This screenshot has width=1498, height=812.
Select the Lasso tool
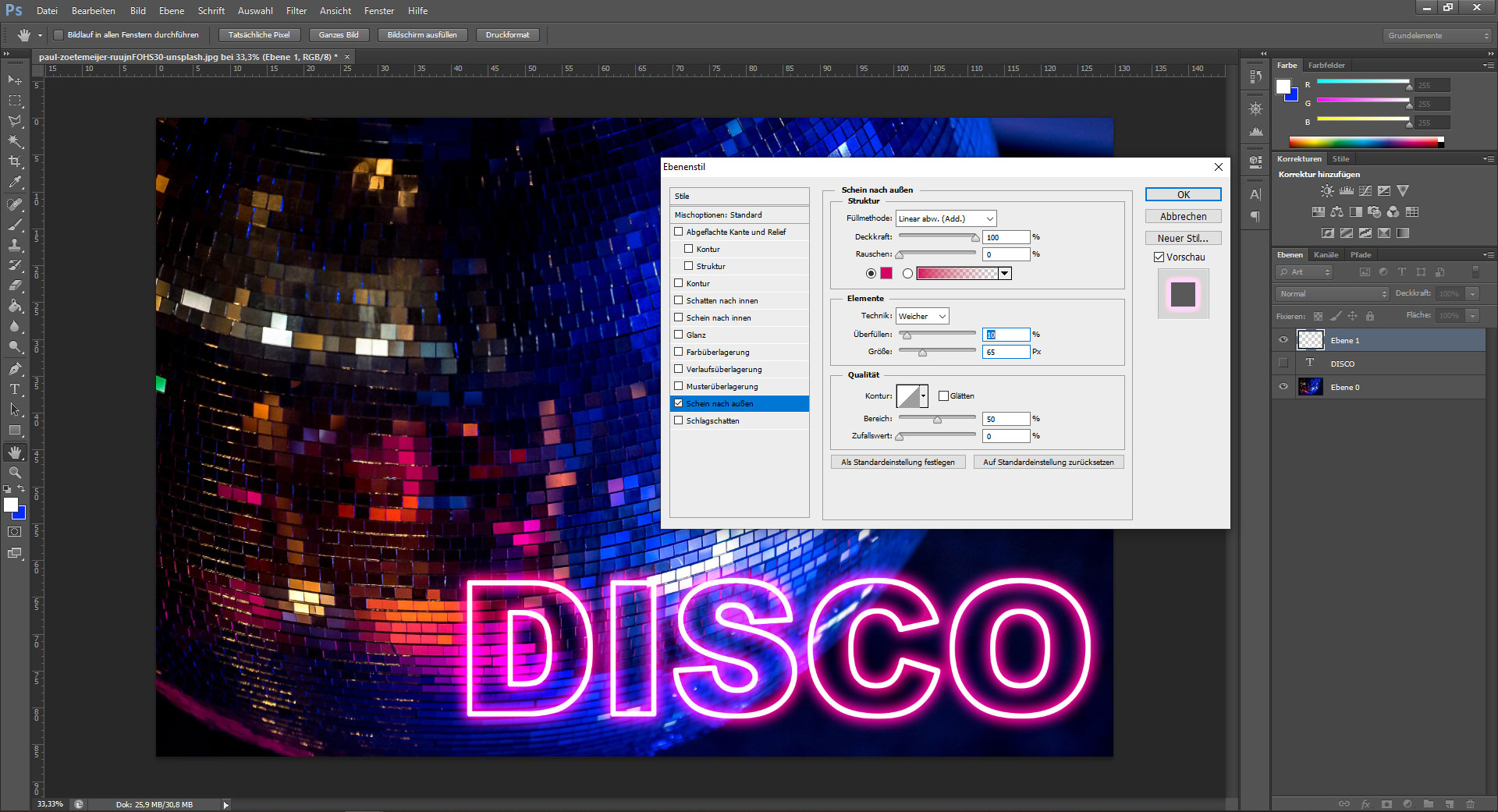[15, 121]
